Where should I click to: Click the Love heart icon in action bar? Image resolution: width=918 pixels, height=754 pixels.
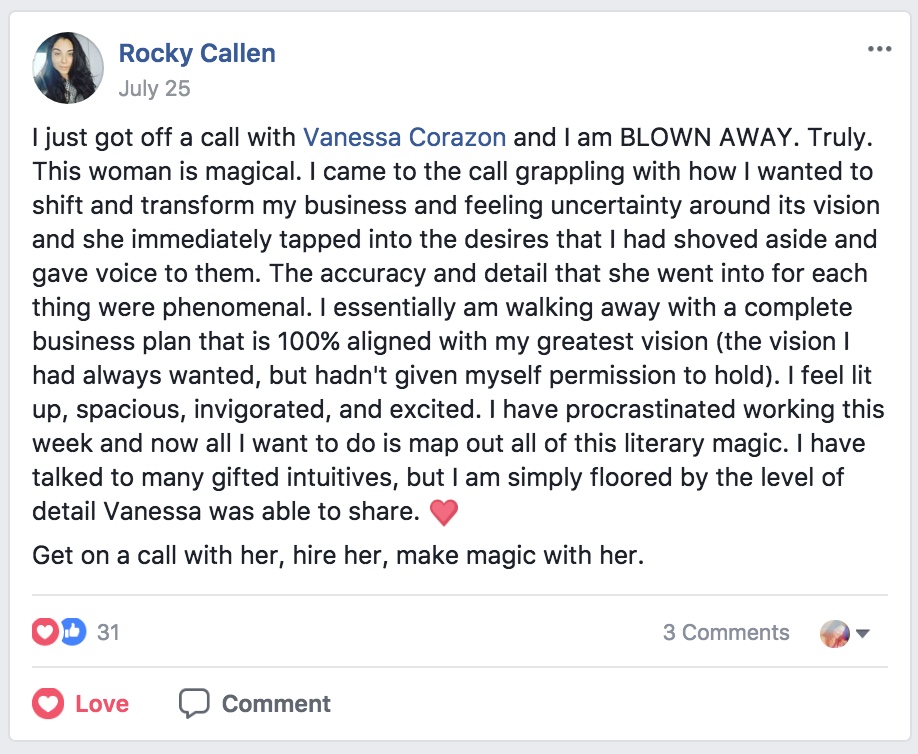pyautogui.click(x=48, y=703)
